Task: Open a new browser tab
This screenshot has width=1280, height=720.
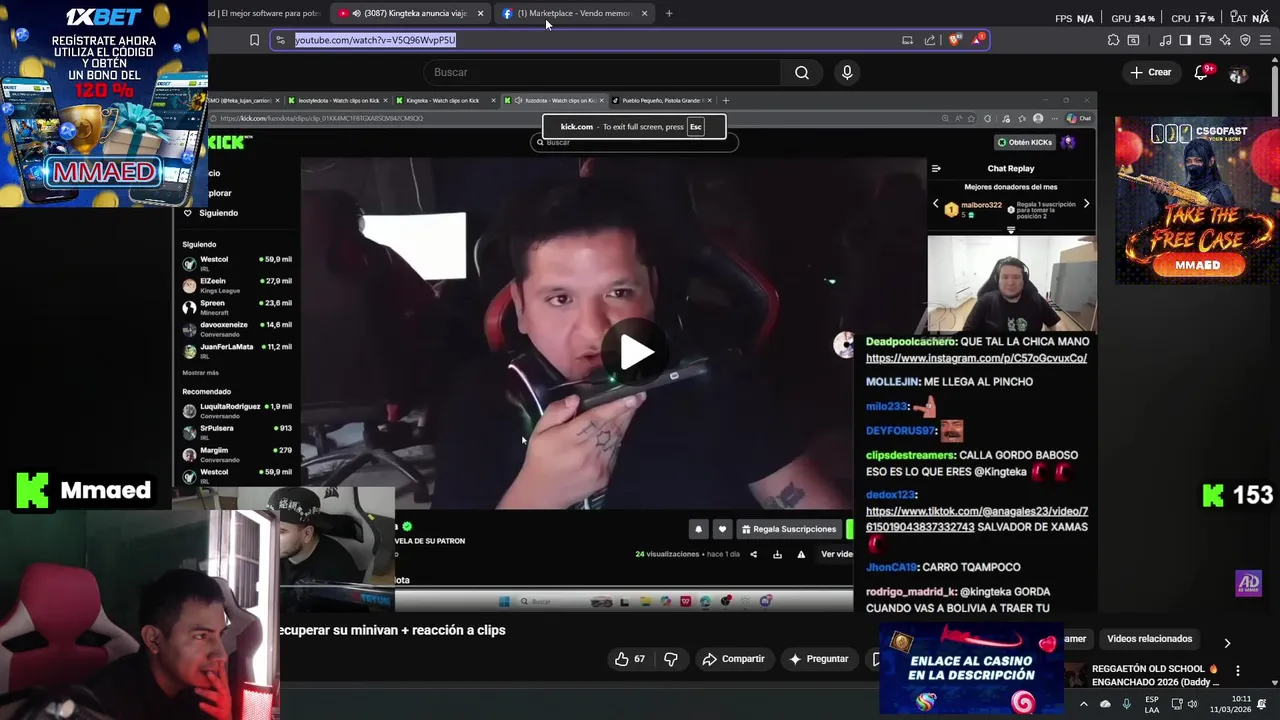Action: click(669, 13)
